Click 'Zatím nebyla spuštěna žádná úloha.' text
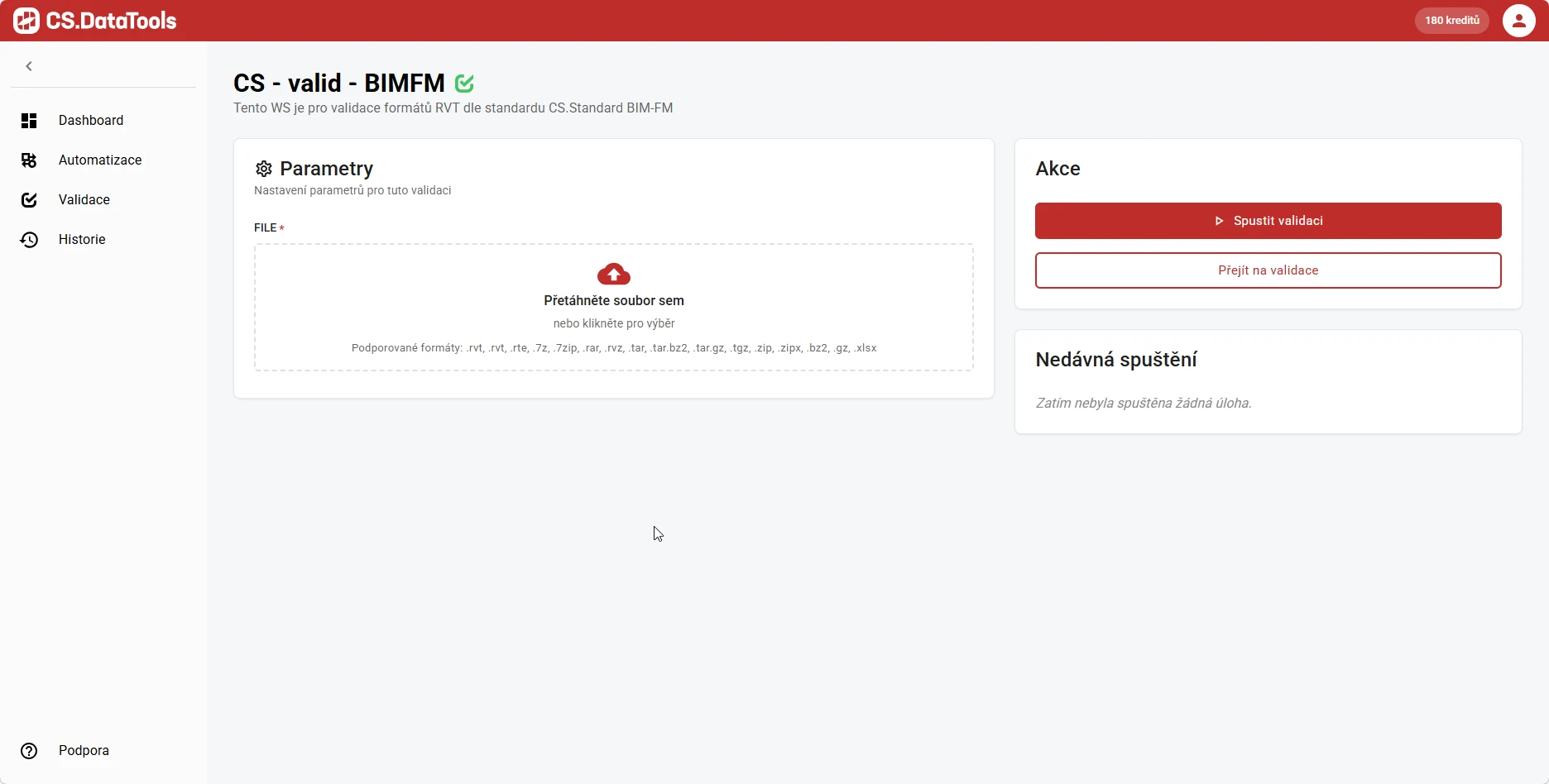The image size is (1549, 784). (x=1144, y=404)
